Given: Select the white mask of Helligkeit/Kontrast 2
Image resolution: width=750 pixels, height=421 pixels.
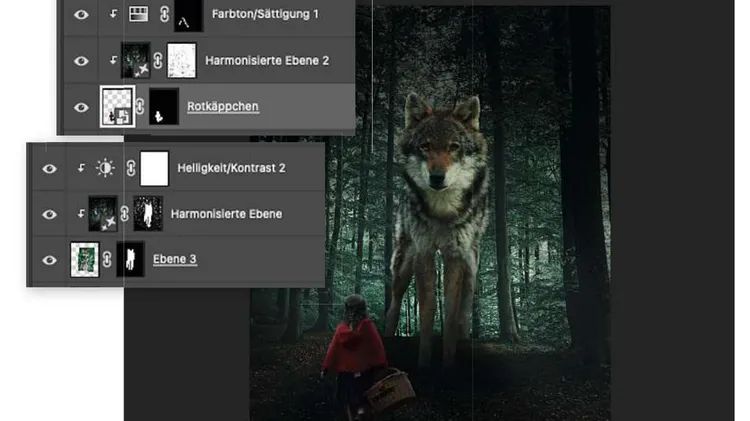Looking at the screenshot, I should (x=153, y=168).
